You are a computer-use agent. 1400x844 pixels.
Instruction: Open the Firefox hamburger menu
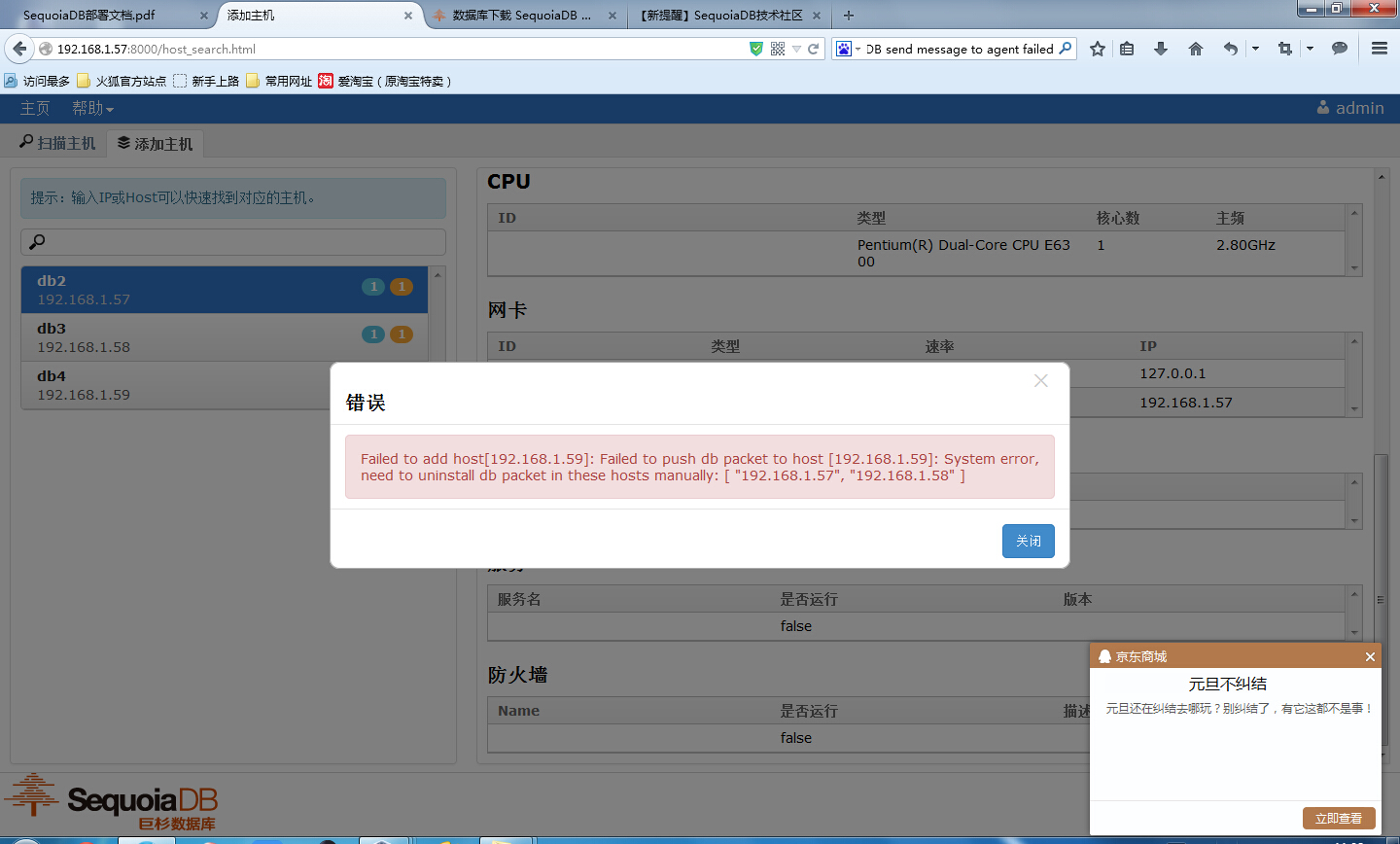1379,49
